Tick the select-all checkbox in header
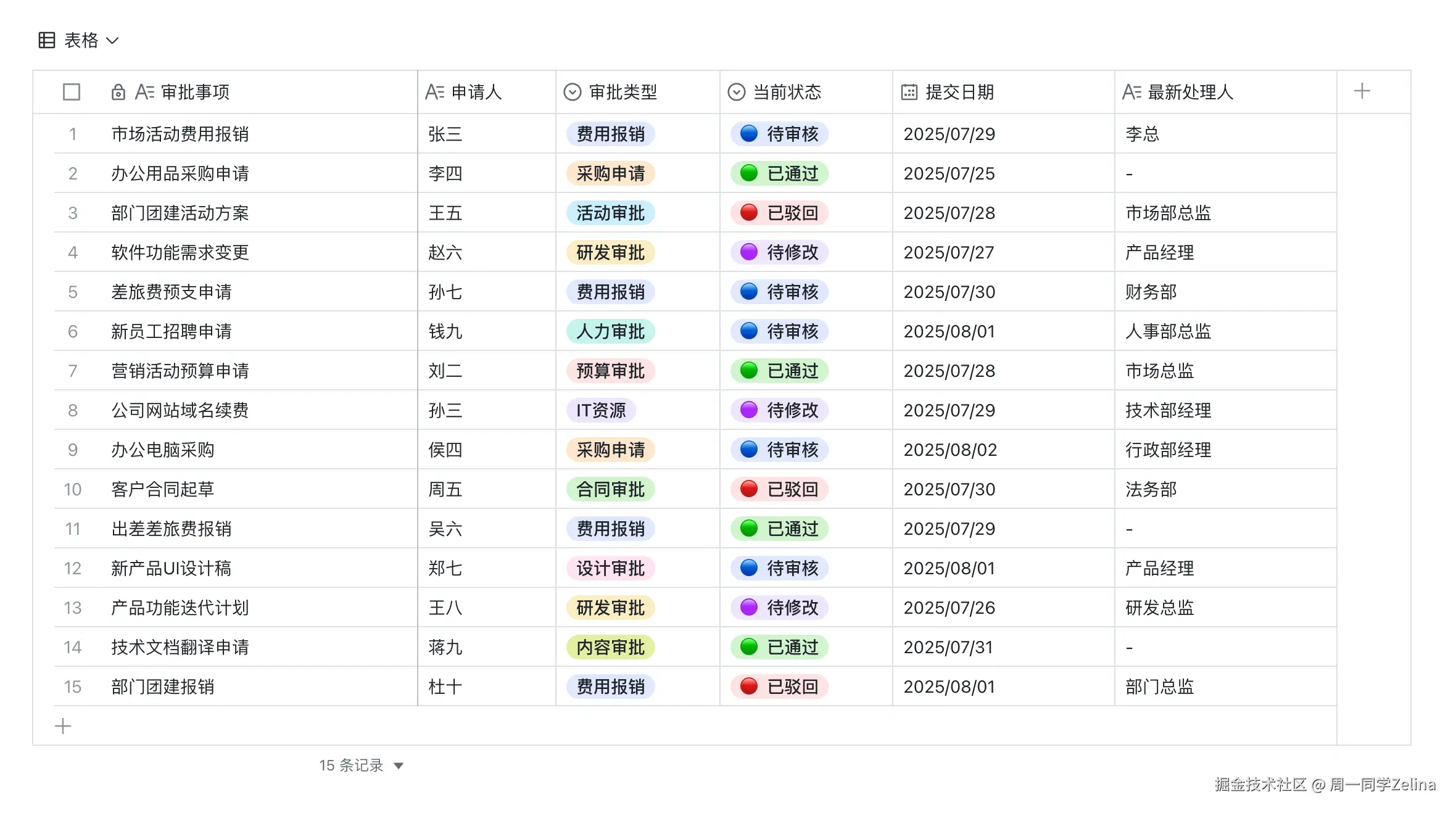The height and width of the screenshot is (813, 1456). click(72, 92)
